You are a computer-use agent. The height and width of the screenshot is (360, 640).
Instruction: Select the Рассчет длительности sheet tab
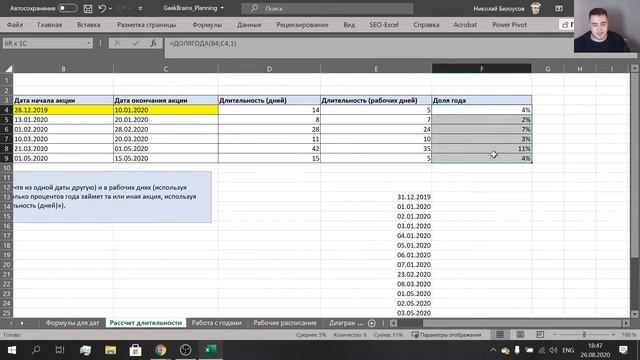(146, 323)
